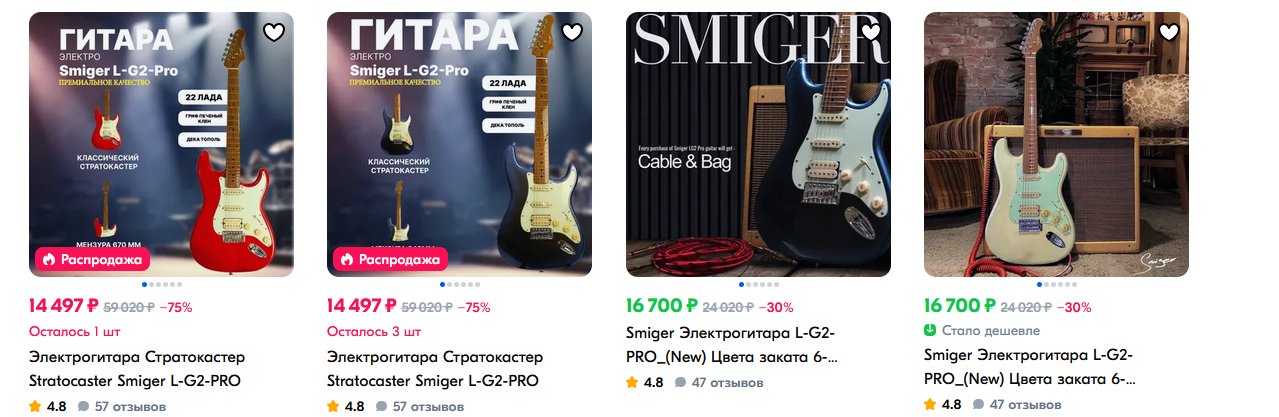This screenshot has height=417, width=1279.
Task: Toggle favorite heart on dark blue guitar ad
Action: pyautogui.click(x=572, y=32)
